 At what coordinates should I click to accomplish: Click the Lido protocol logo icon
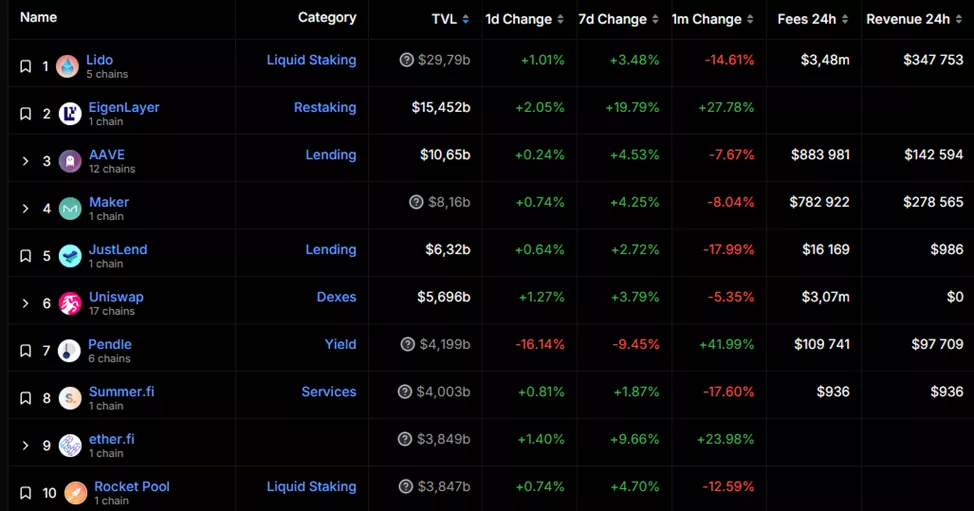pos(68,67)
